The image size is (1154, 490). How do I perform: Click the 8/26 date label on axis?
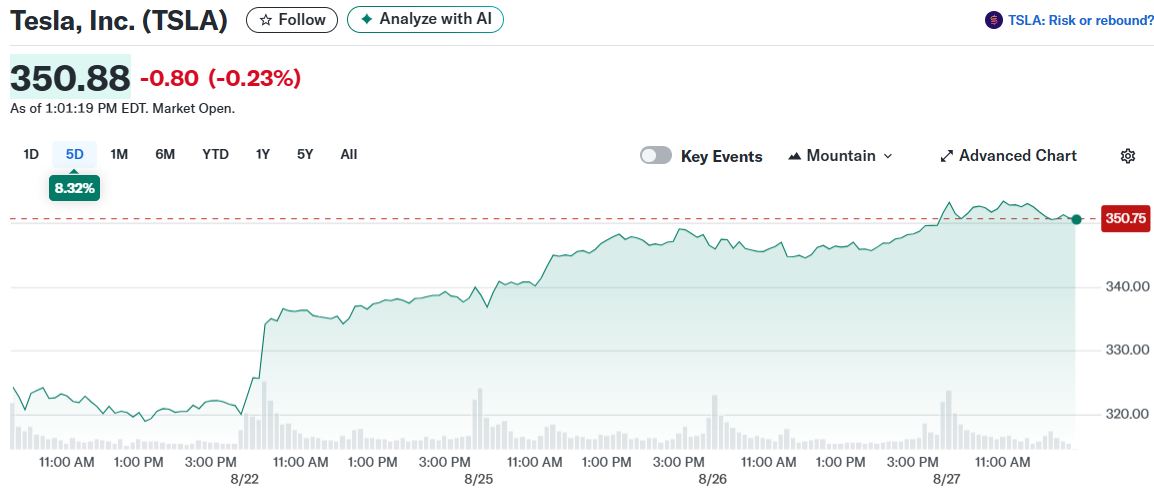(x=712, y=478)
